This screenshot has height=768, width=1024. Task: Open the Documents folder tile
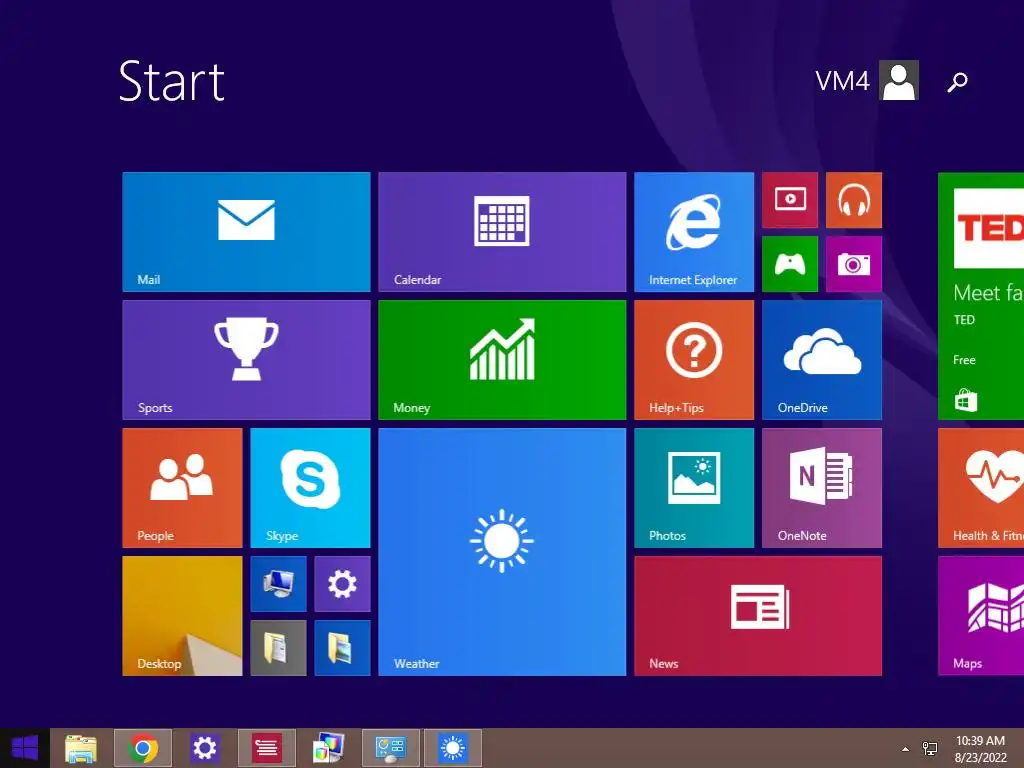point(278,648)
